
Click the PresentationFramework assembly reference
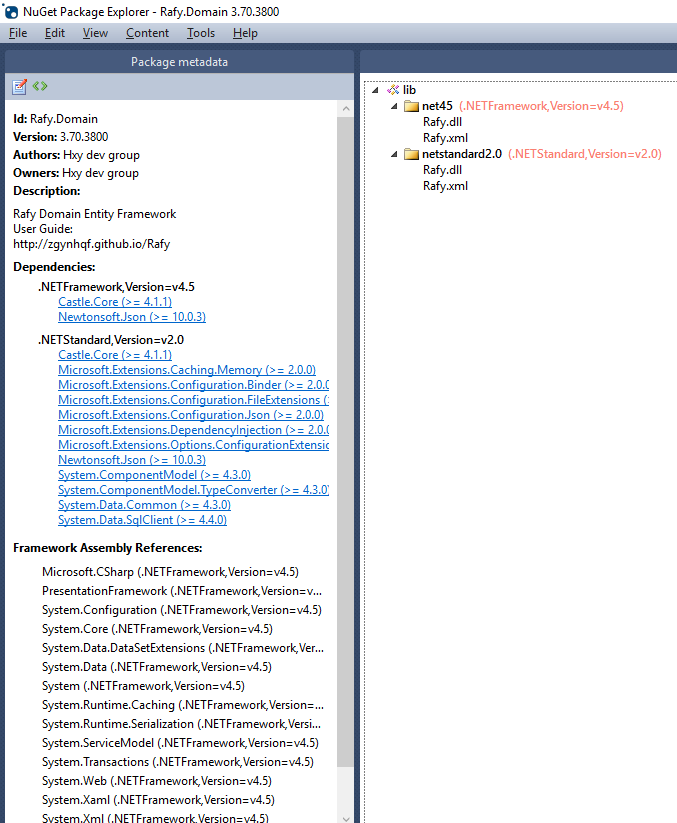tap(182, 591)
